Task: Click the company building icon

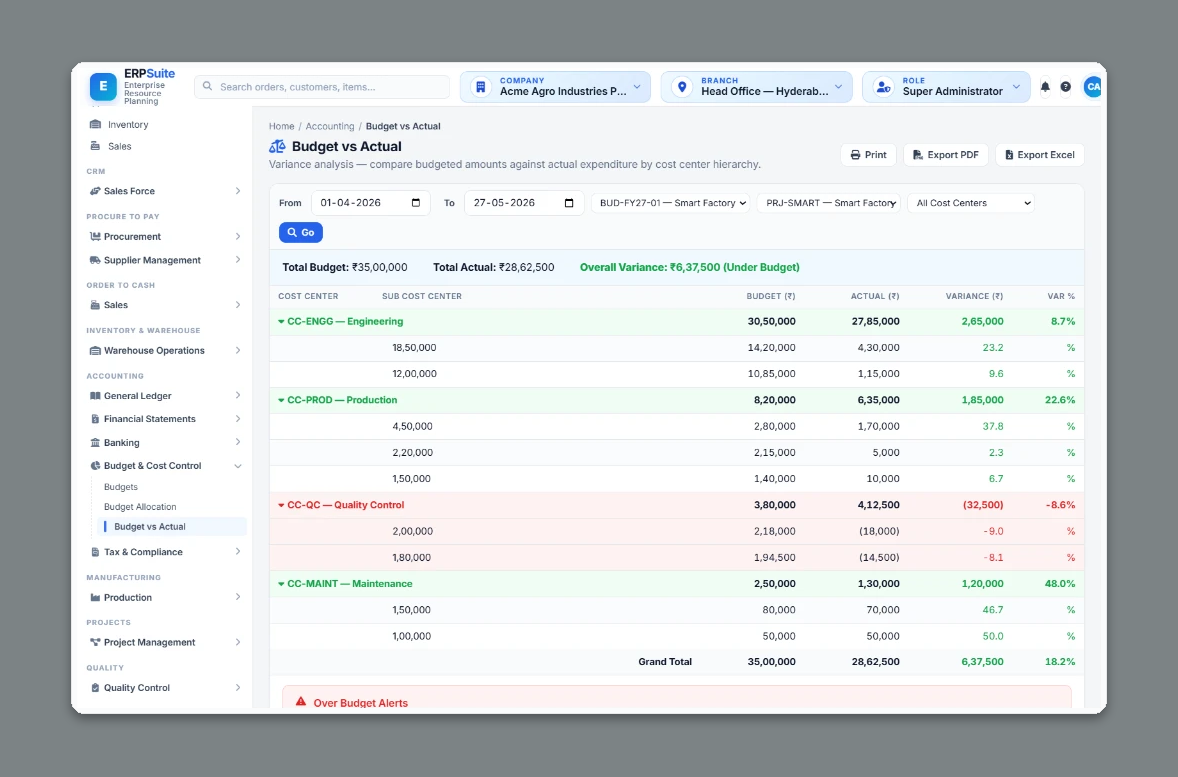Action: pyautogui.click(x=481, y=87)
